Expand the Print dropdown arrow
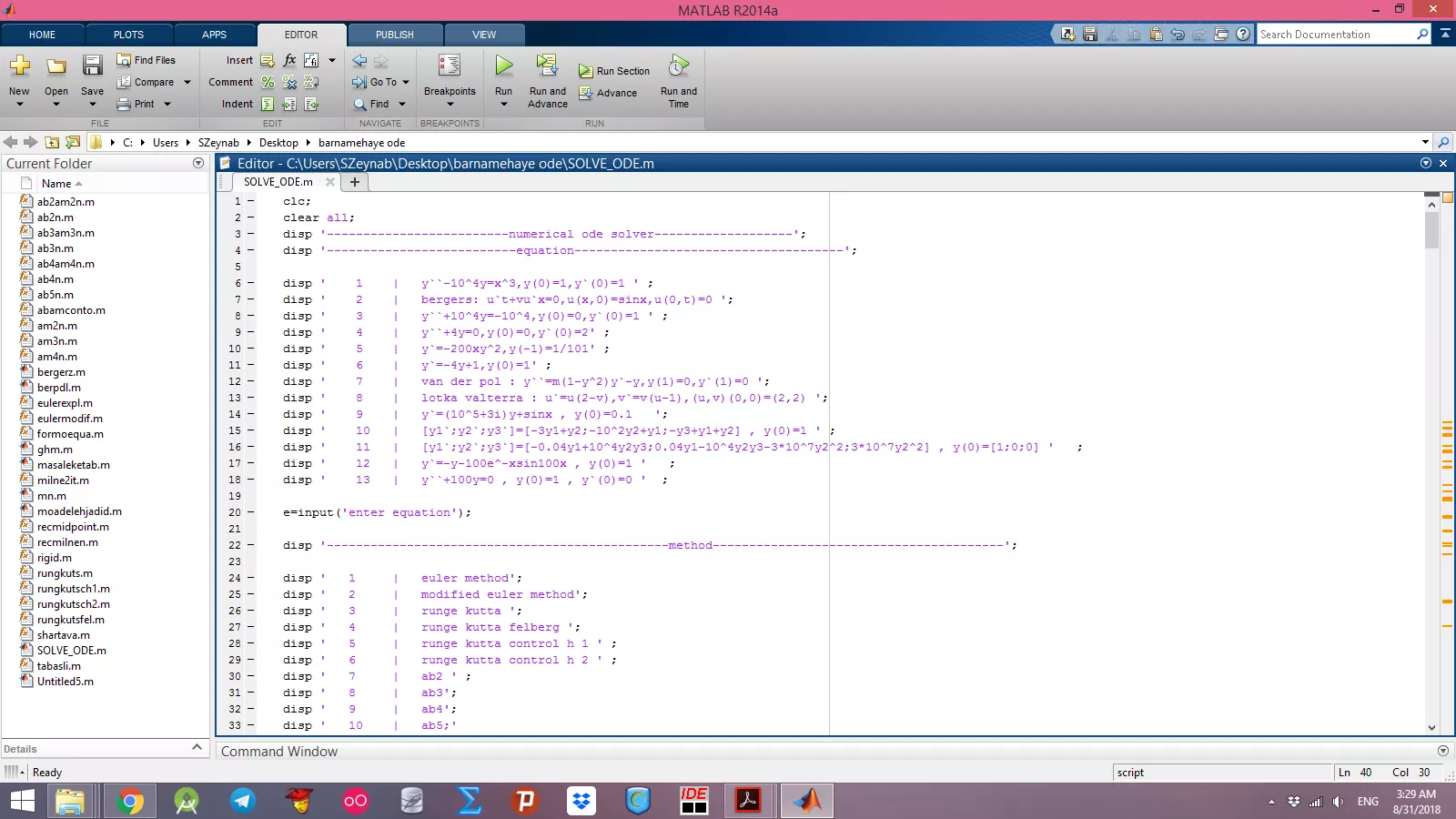The height and width of the screenshot is (819, 1456). pyautogui.click(x=167, y=104)
